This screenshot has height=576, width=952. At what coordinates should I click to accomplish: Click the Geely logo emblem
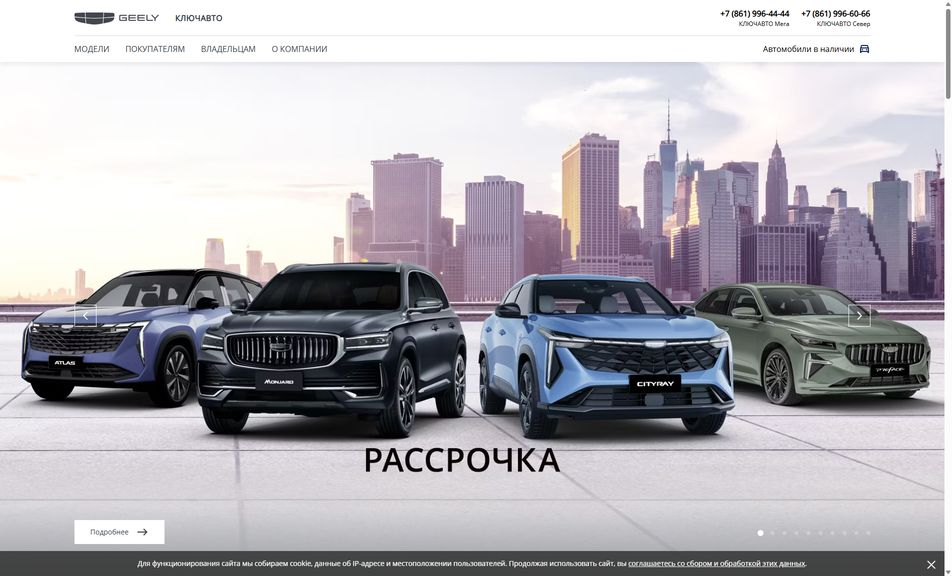(x=94, y=18)
